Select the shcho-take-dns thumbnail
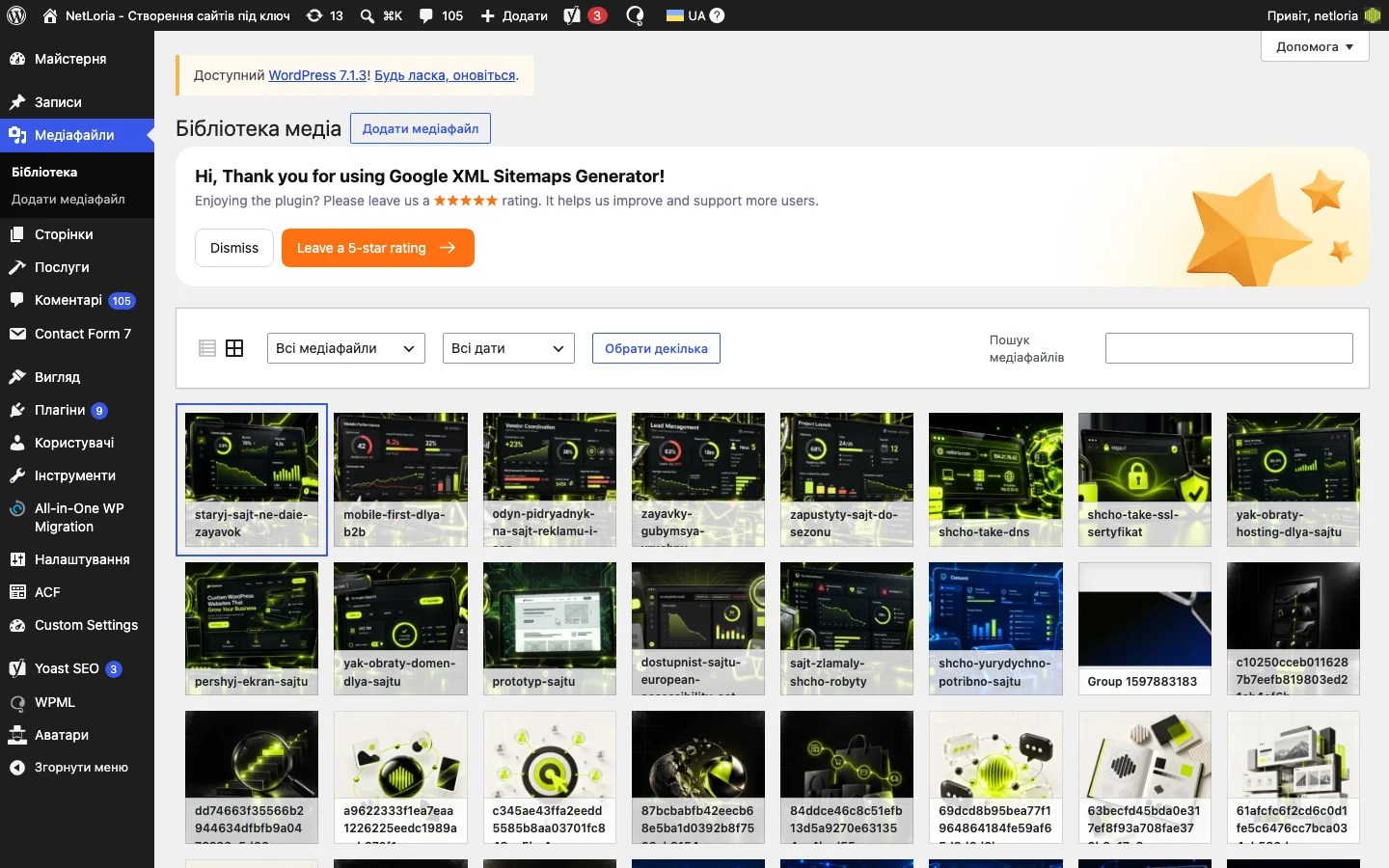1389x868 pixels. (995, 480)
